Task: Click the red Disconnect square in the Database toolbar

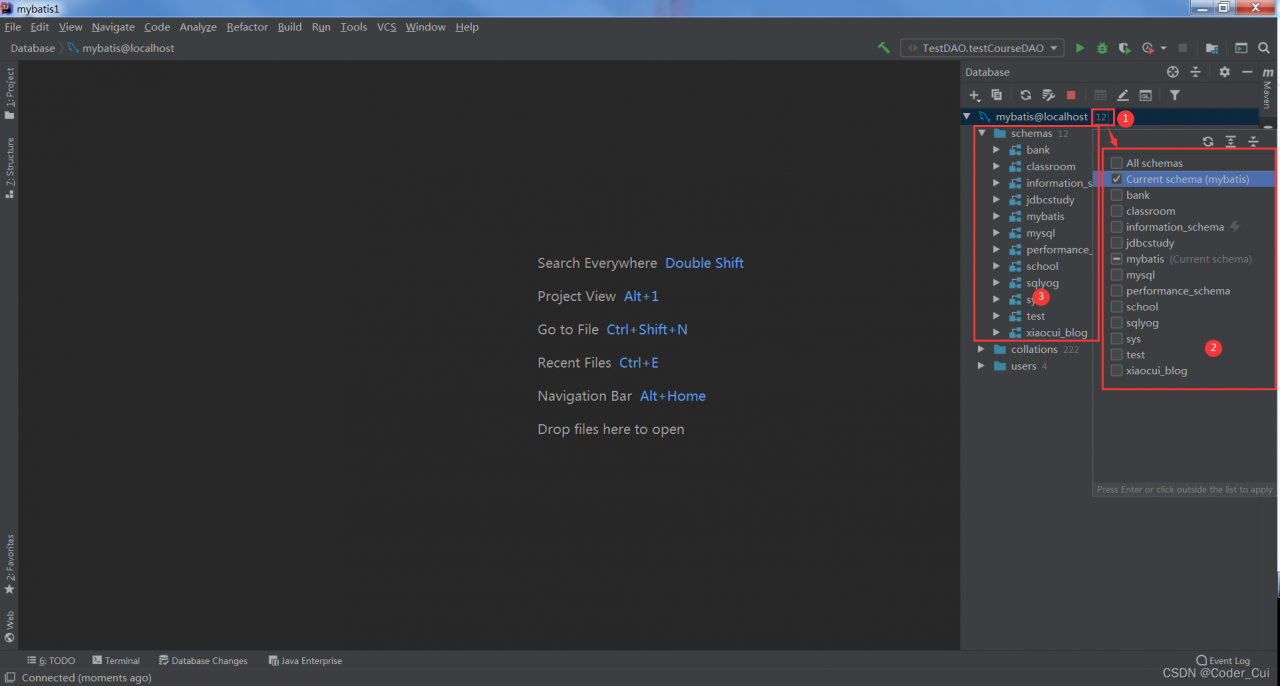Action: pyautogui.click(x=1071, y=95)
